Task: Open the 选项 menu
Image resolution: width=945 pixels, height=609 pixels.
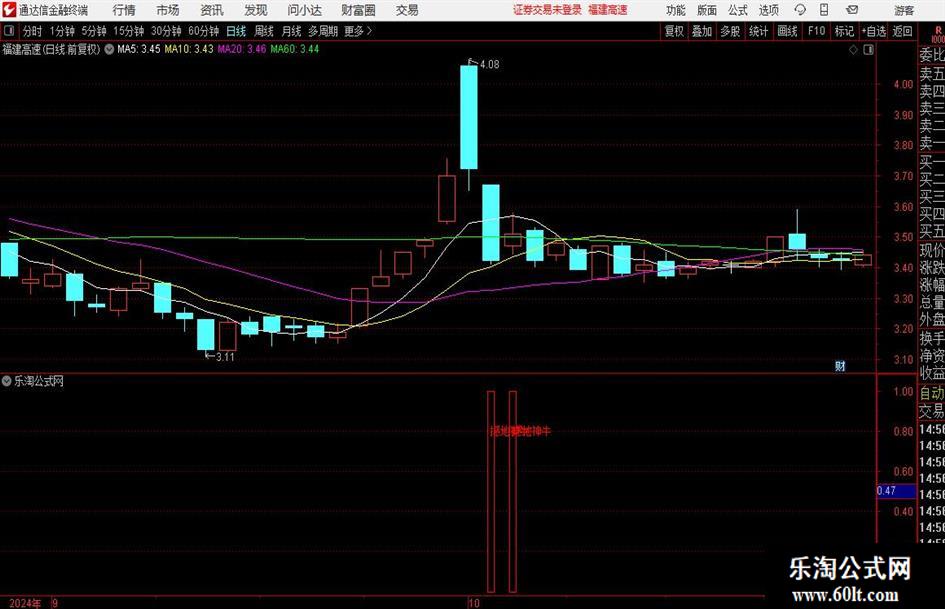Action: [x=769, y=10]
